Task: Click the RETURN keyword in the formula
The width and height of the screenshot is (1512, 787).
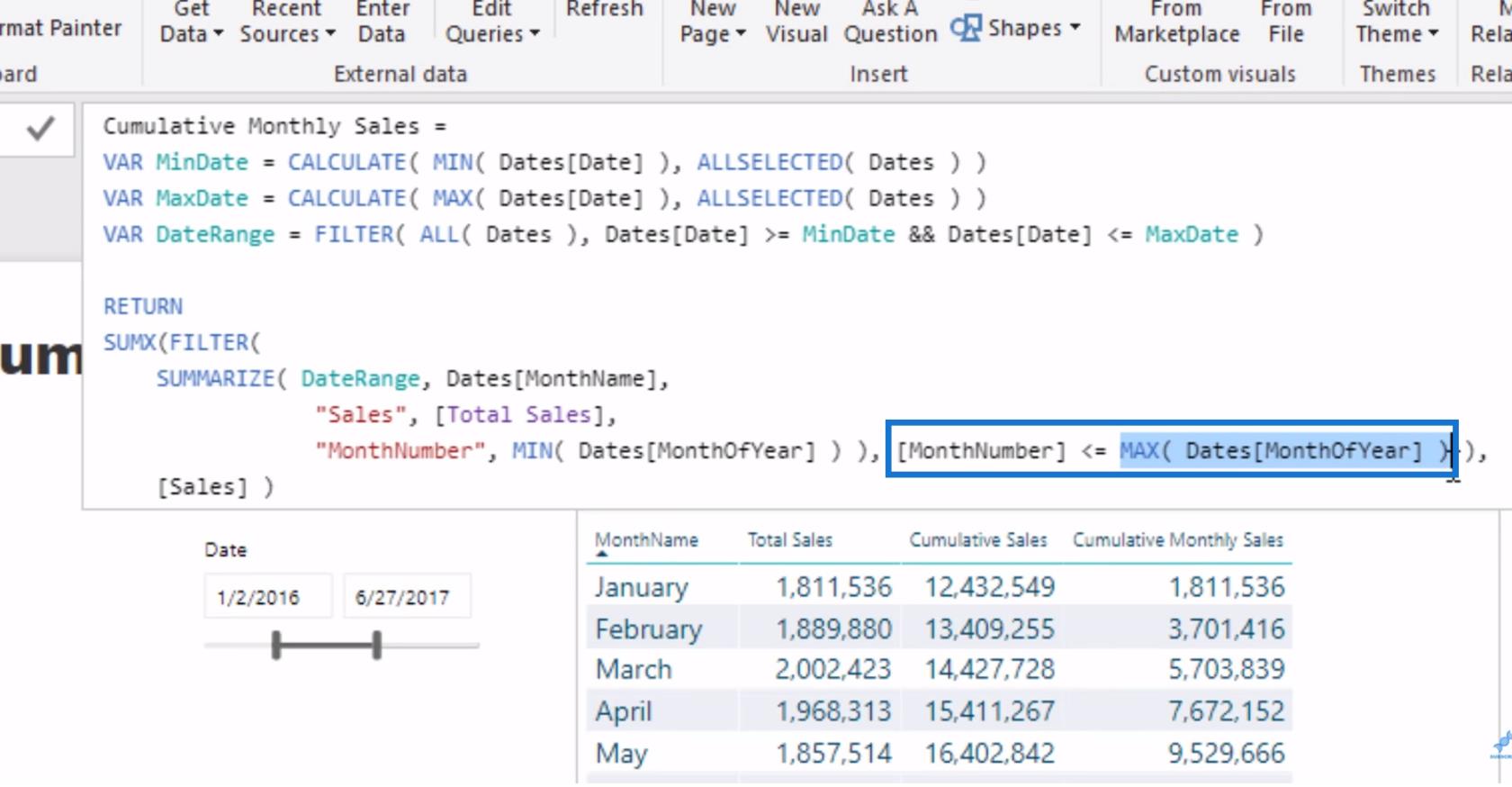Action: coord(143,306)
